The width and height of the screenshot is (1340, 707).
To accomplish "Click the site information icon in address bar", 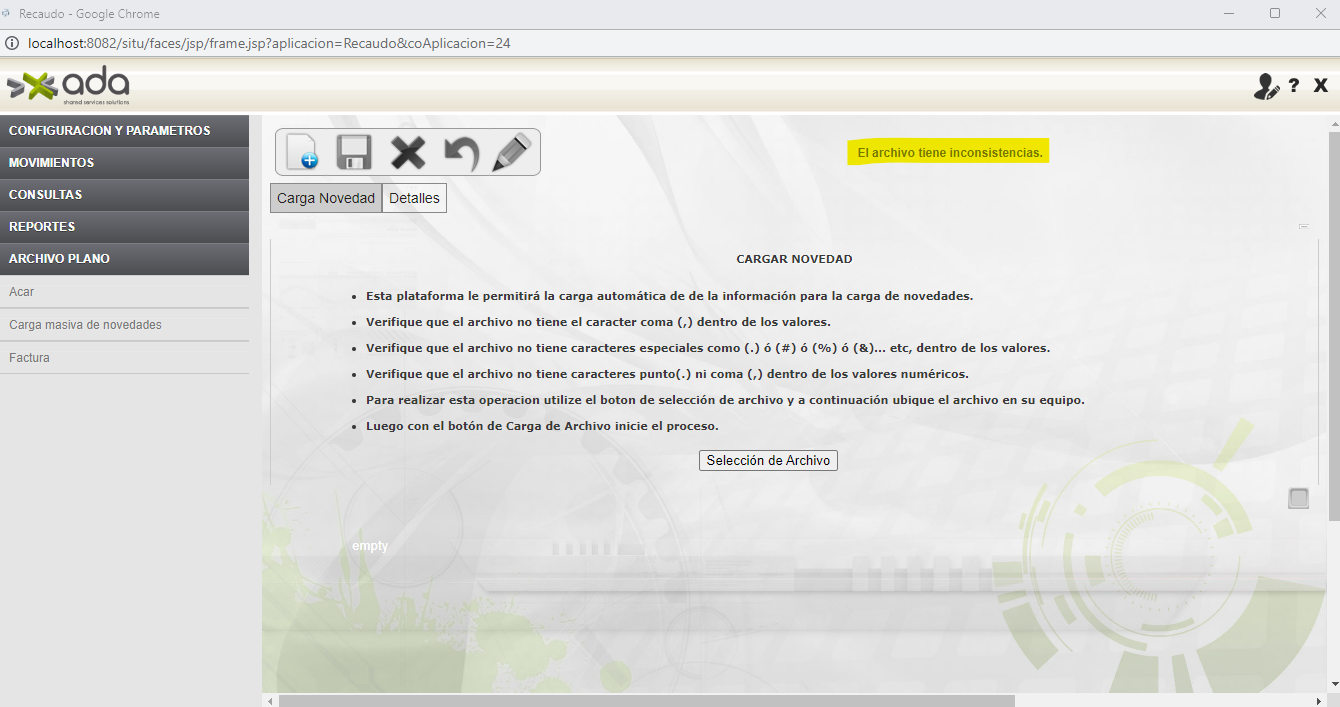I will click(x=12, y=43).
